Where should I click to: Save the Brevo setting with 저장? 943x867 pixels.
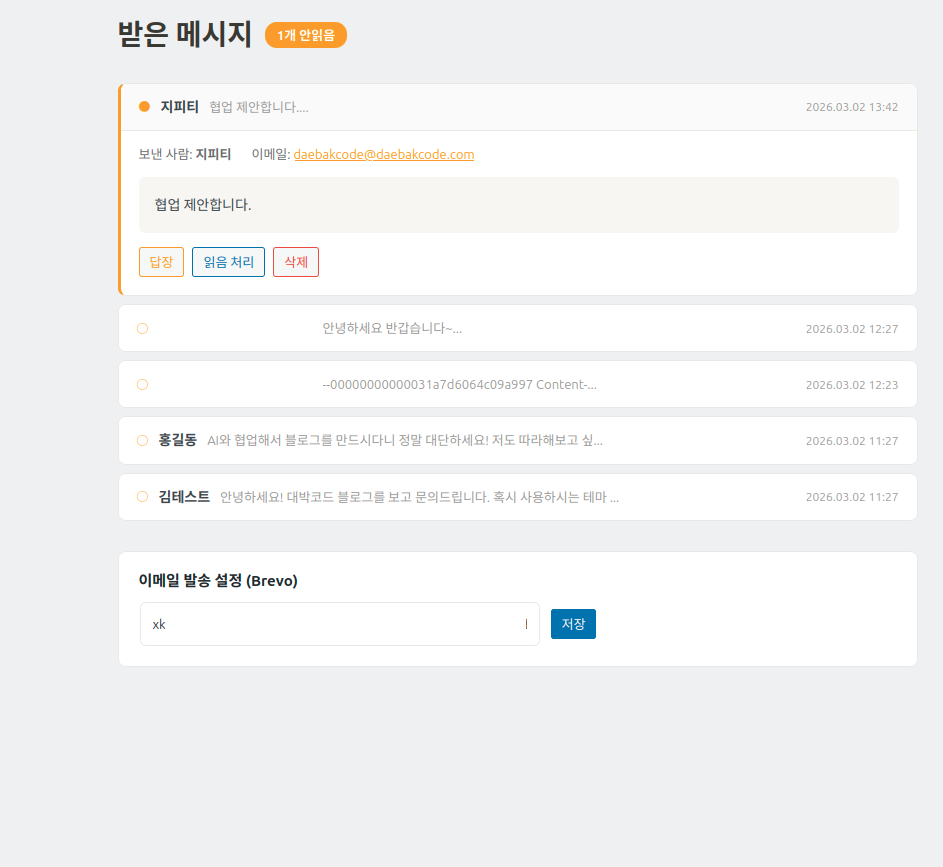573,624
